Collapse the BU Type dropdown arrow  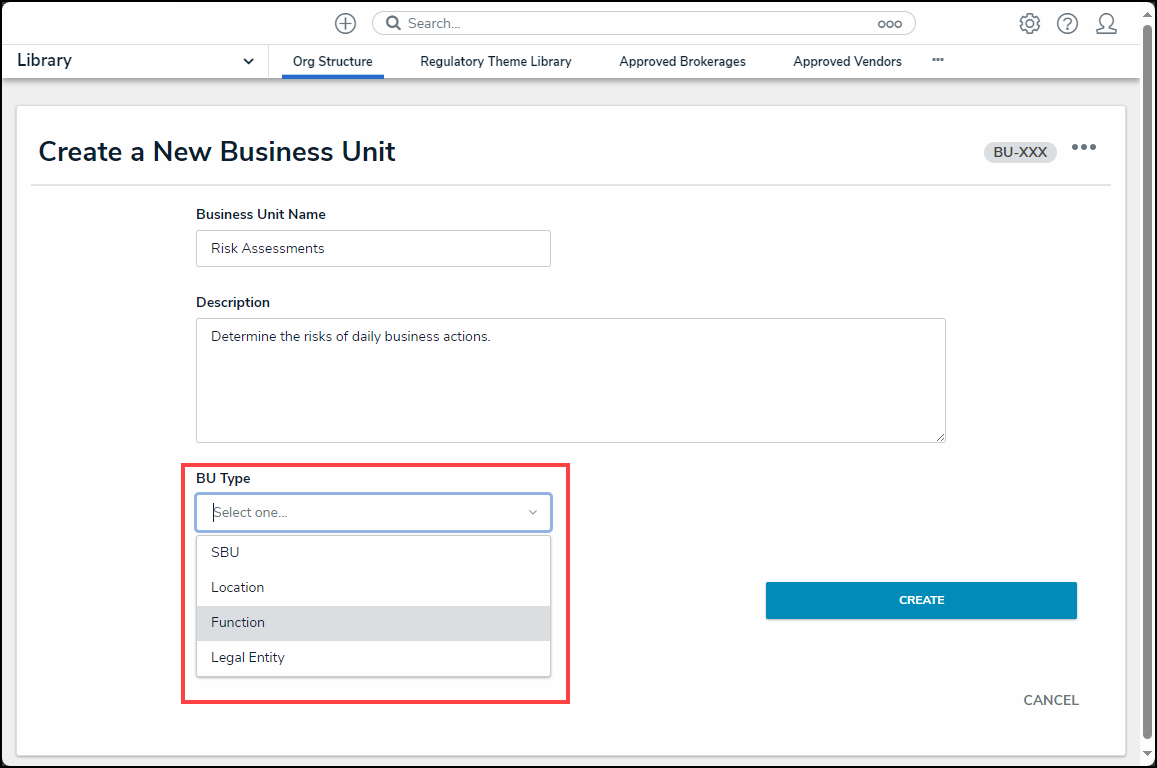[x=532, y=512]
